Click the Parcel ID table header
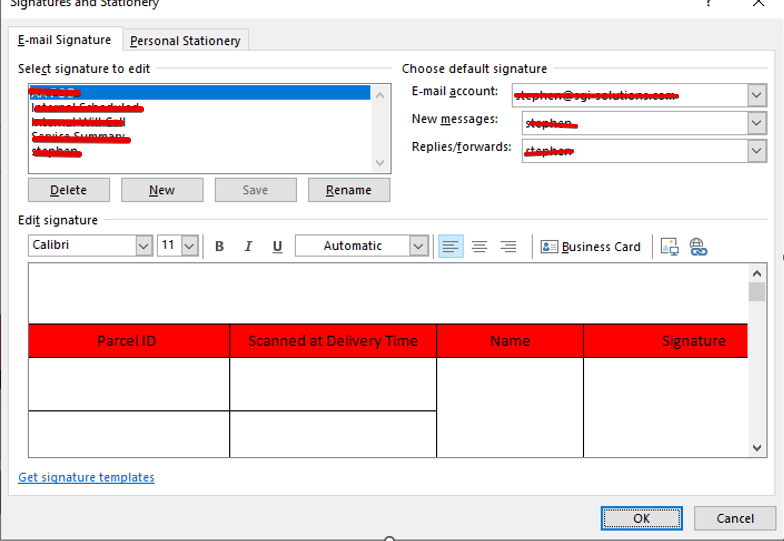Image resolution: width=784 pixels, height=541 pixels. 129,341
